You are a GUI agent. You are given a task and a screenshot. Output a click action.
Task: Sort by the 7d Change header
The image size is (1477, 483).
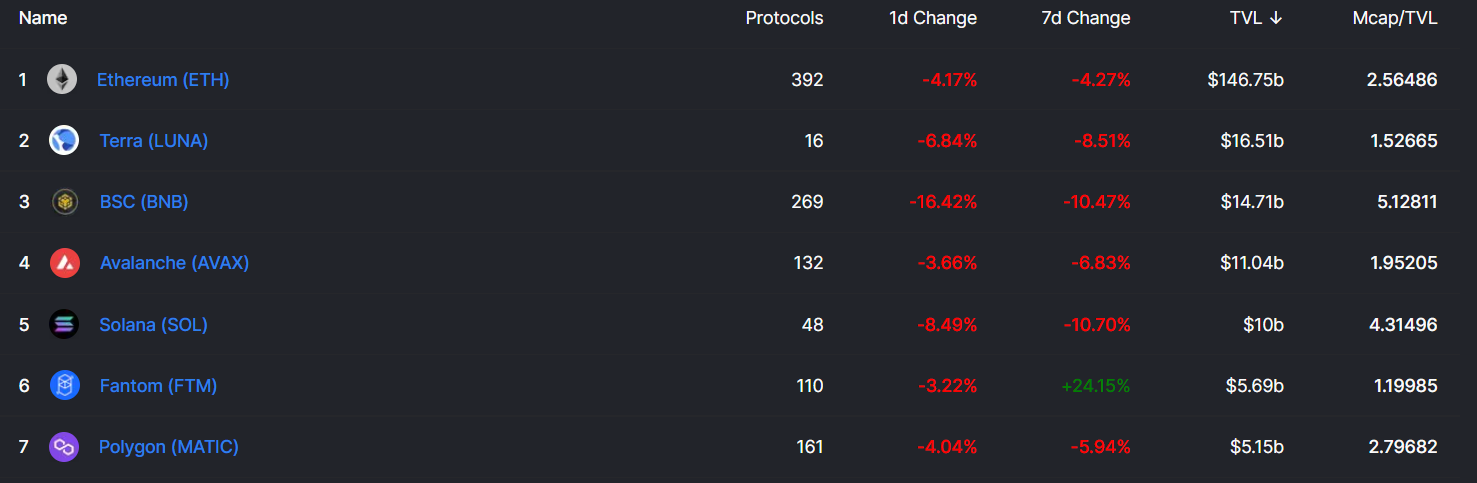[x=1086, y=18]
